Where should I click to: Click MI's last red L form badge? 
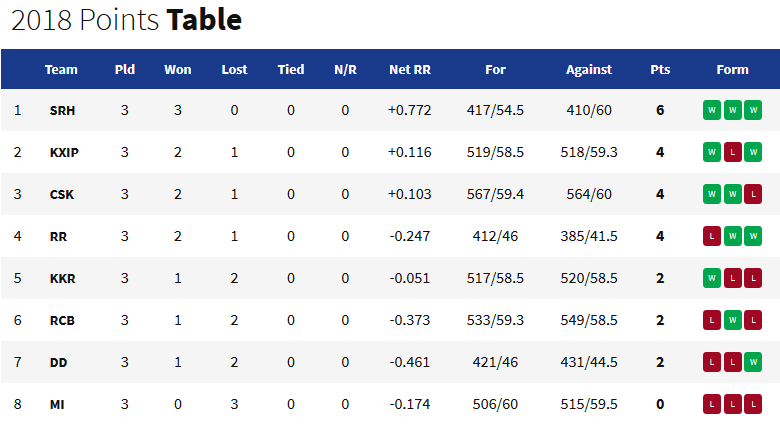coord(753,404)
